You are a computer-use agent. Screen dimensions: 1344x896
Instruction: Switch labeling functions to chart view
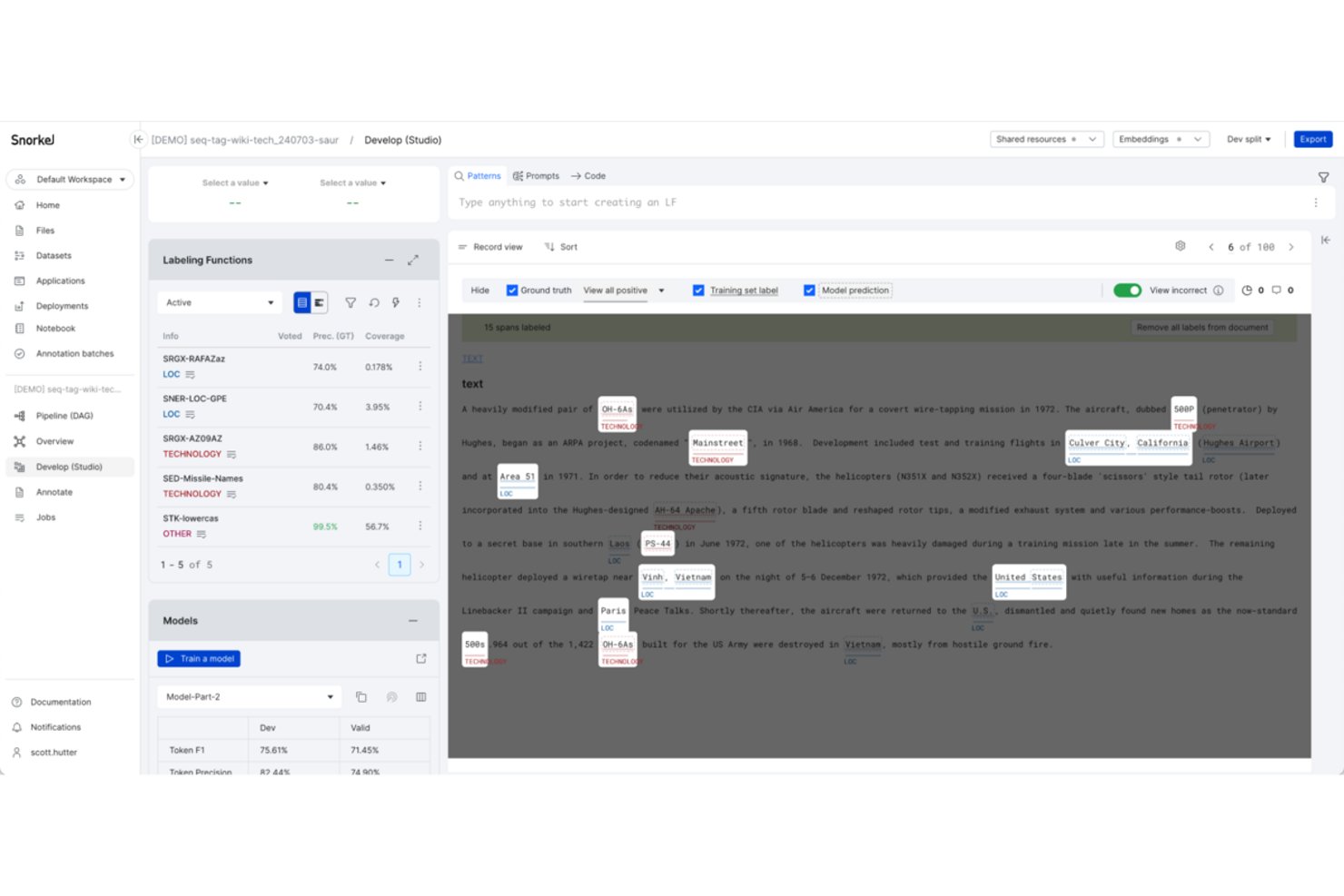tap(320, 303)
